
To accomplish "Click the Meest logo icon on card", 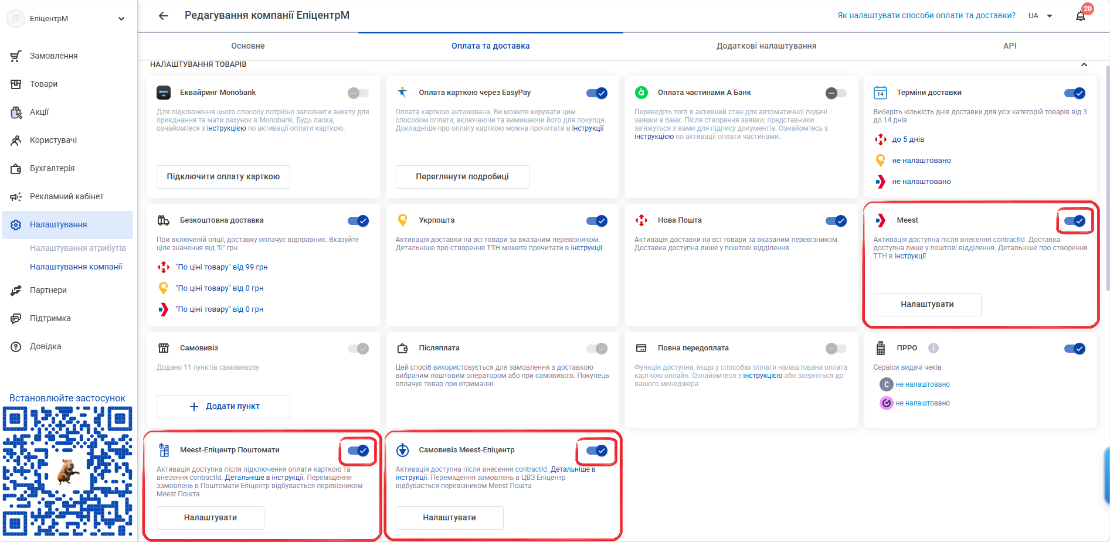I will 880,221.
